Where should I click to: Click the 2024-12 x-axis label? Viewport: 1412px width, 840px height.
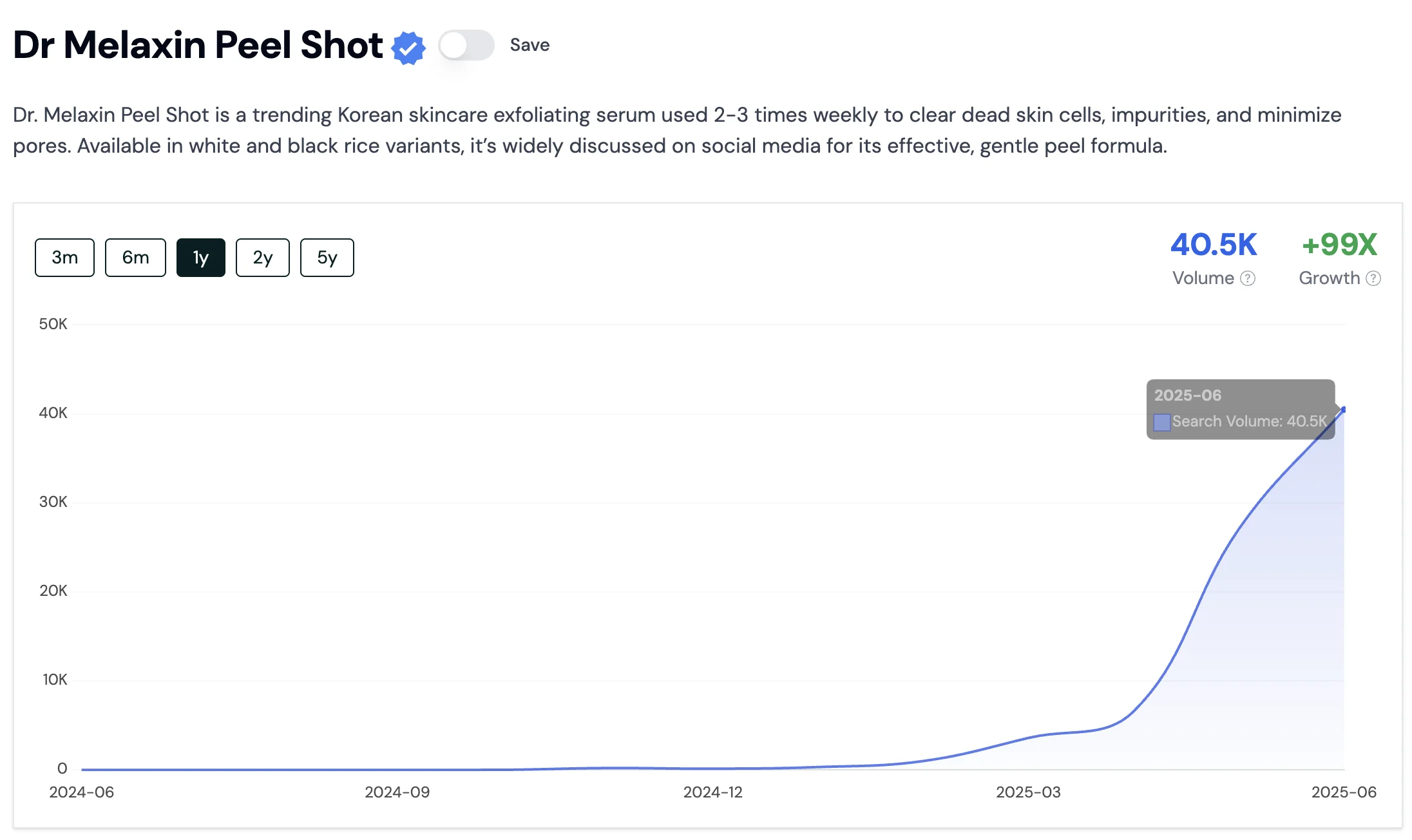(712, 792)
